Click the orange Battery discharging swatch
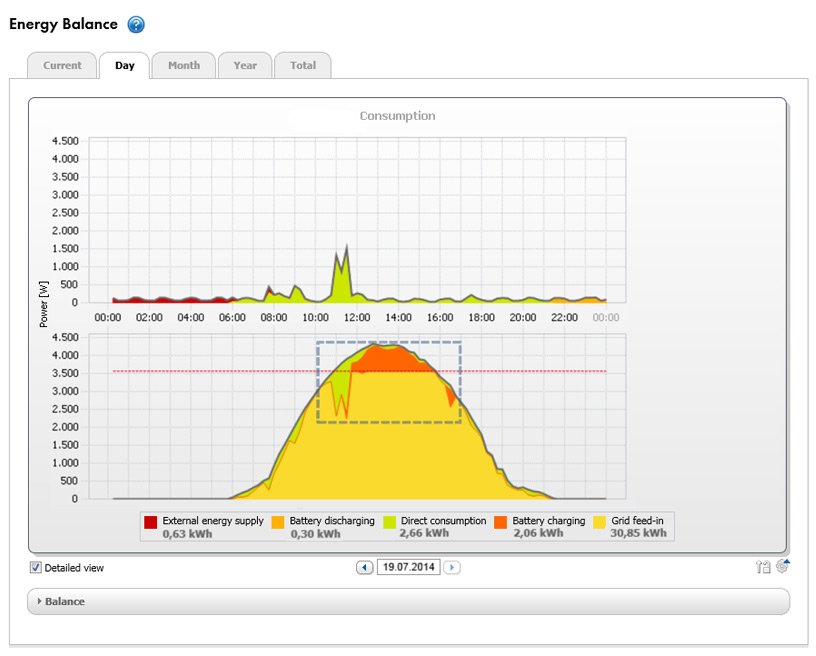 (x=278, y=522)
